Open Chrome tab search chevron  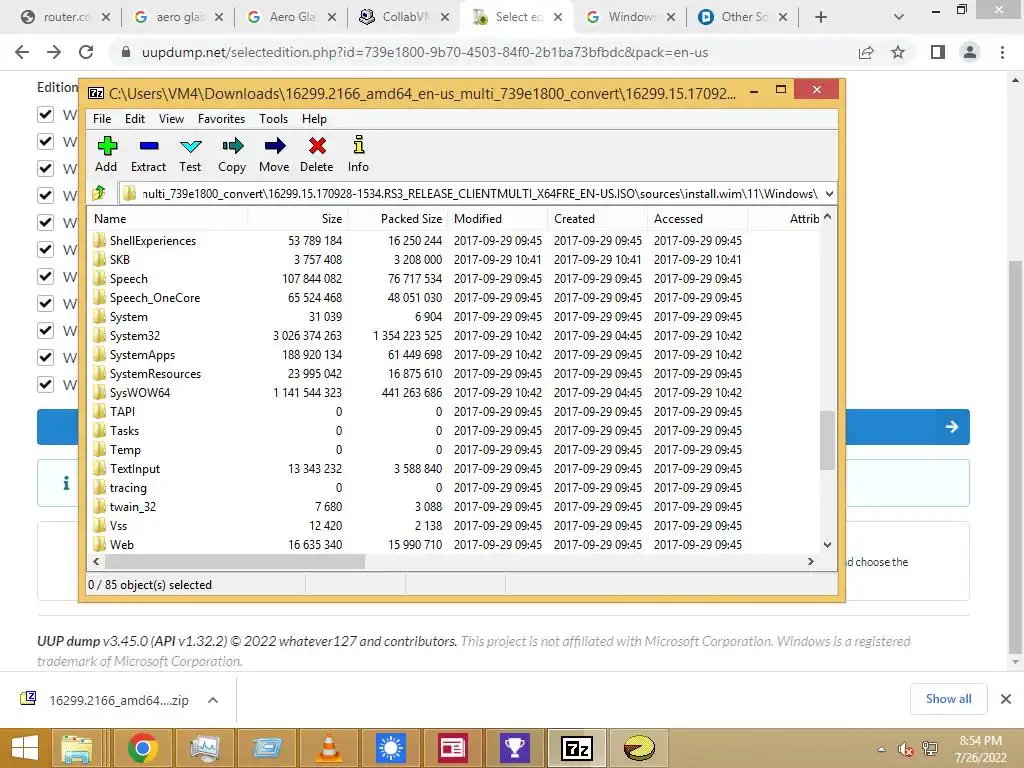[899, 17]
